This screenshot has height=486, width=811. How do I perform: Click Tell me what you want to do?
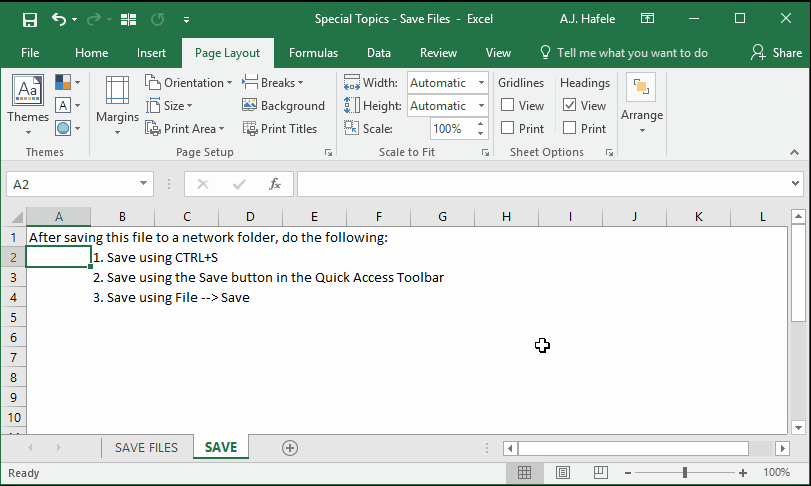tap(624, 53)
